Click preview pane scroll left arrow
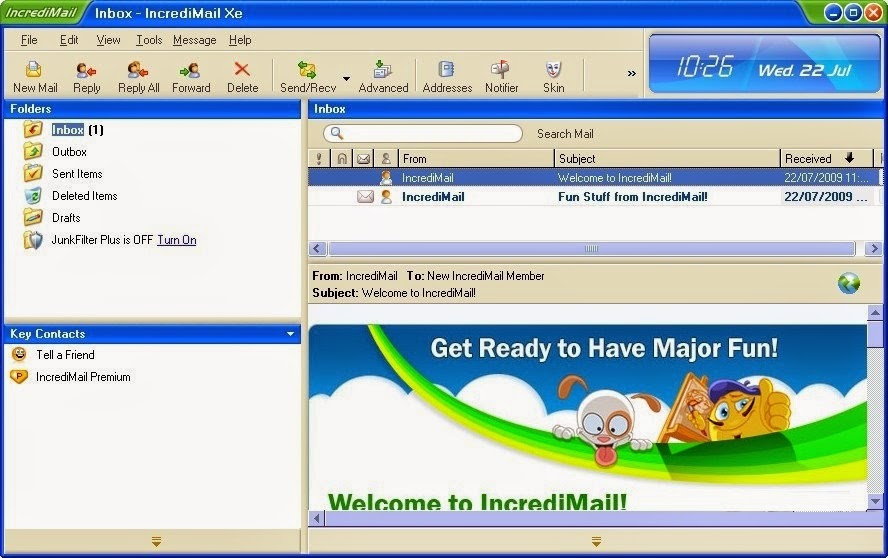The width and height of the screenshot is (888, 558). point(317,518)
